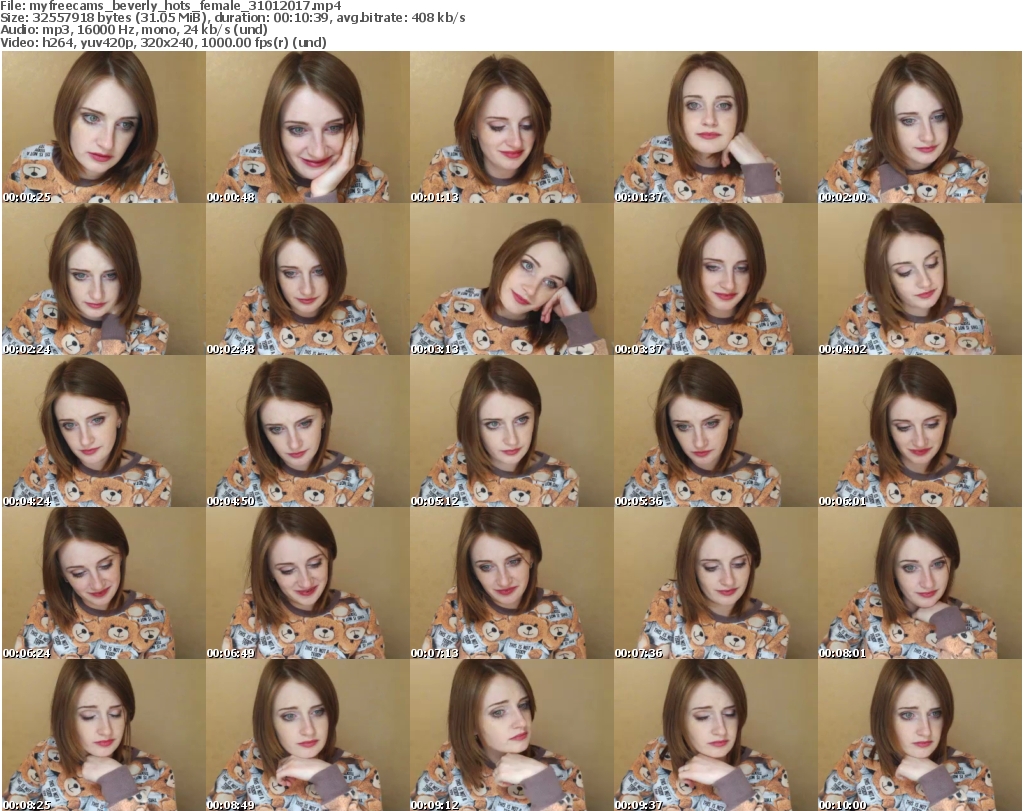Select the thumbnail at 00:02:24
Screen dimensions: 1024x811
click(x=103, y=280)
